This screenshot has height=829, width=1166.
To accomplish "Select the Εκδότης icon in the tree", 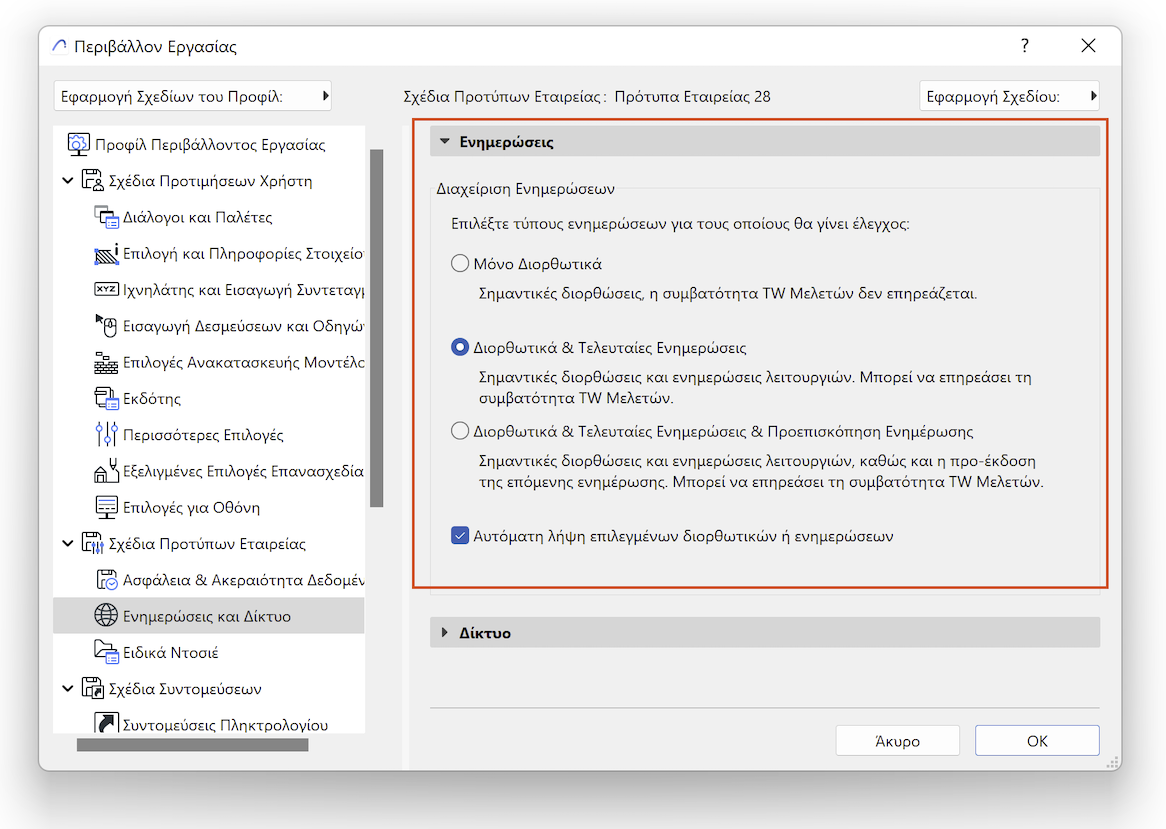I will click(x=106, y=399).
